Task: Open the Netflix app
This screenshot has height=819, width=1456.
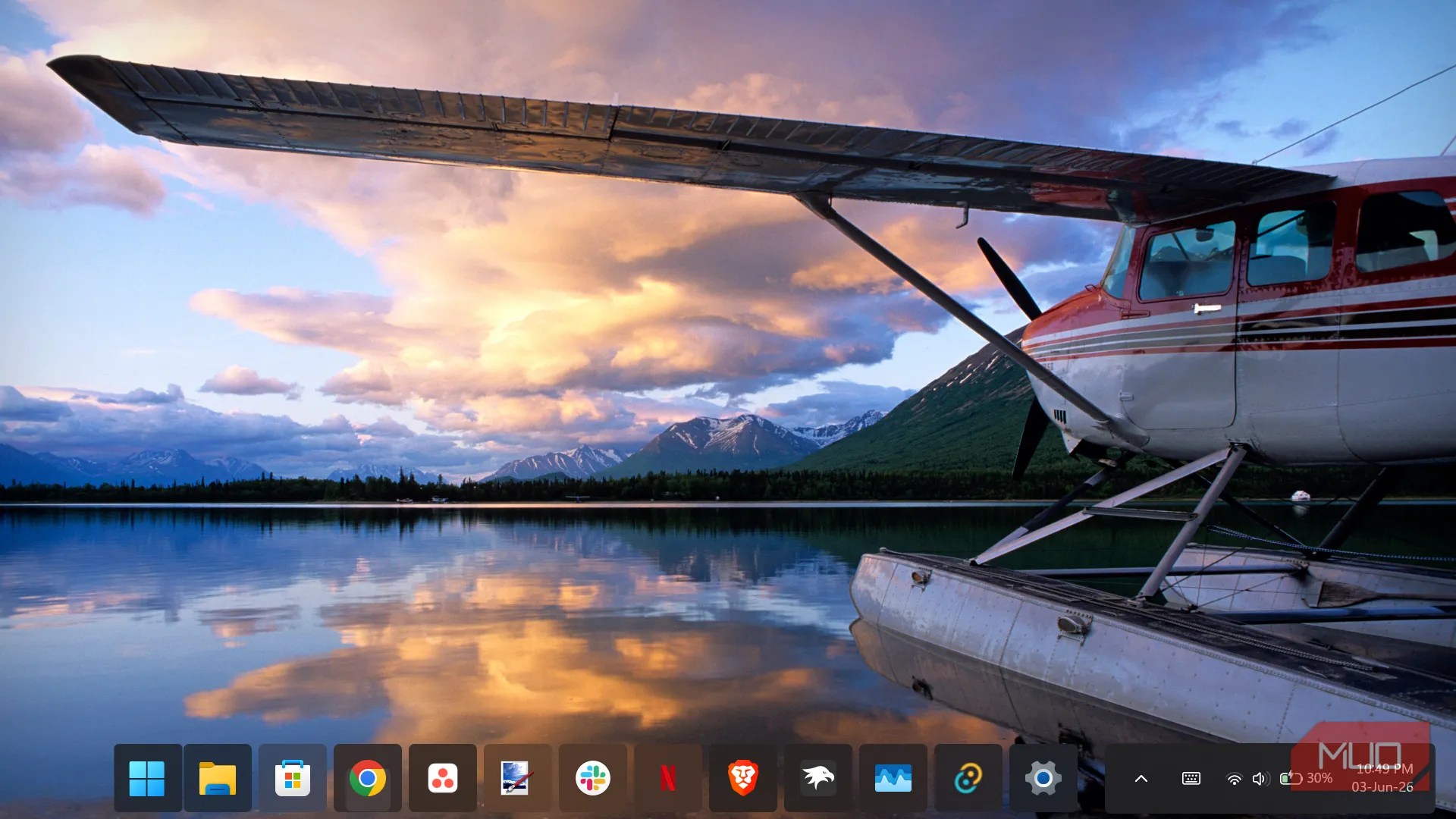Action: 668,778
